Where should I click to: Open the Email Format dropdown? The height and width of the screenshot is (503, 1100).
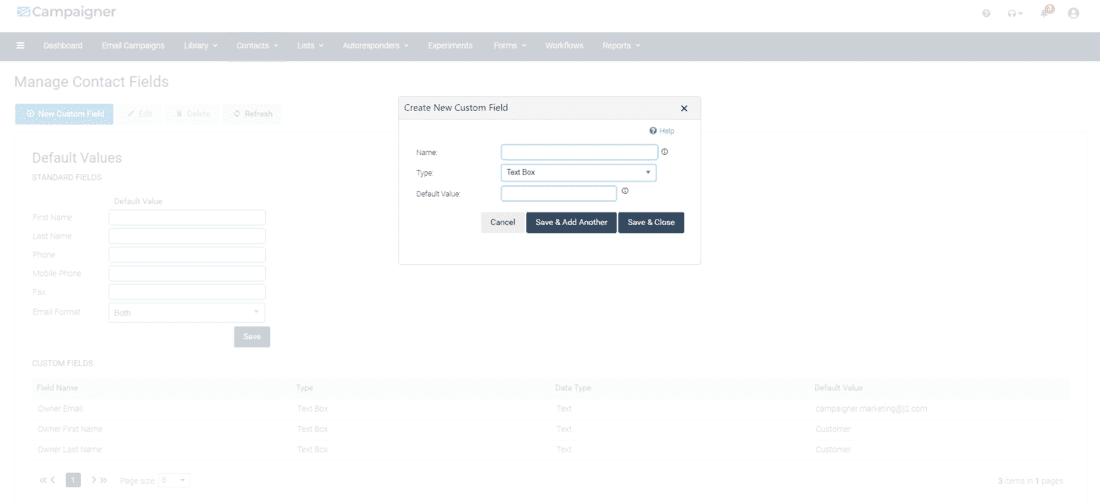[x=186, y=313]
